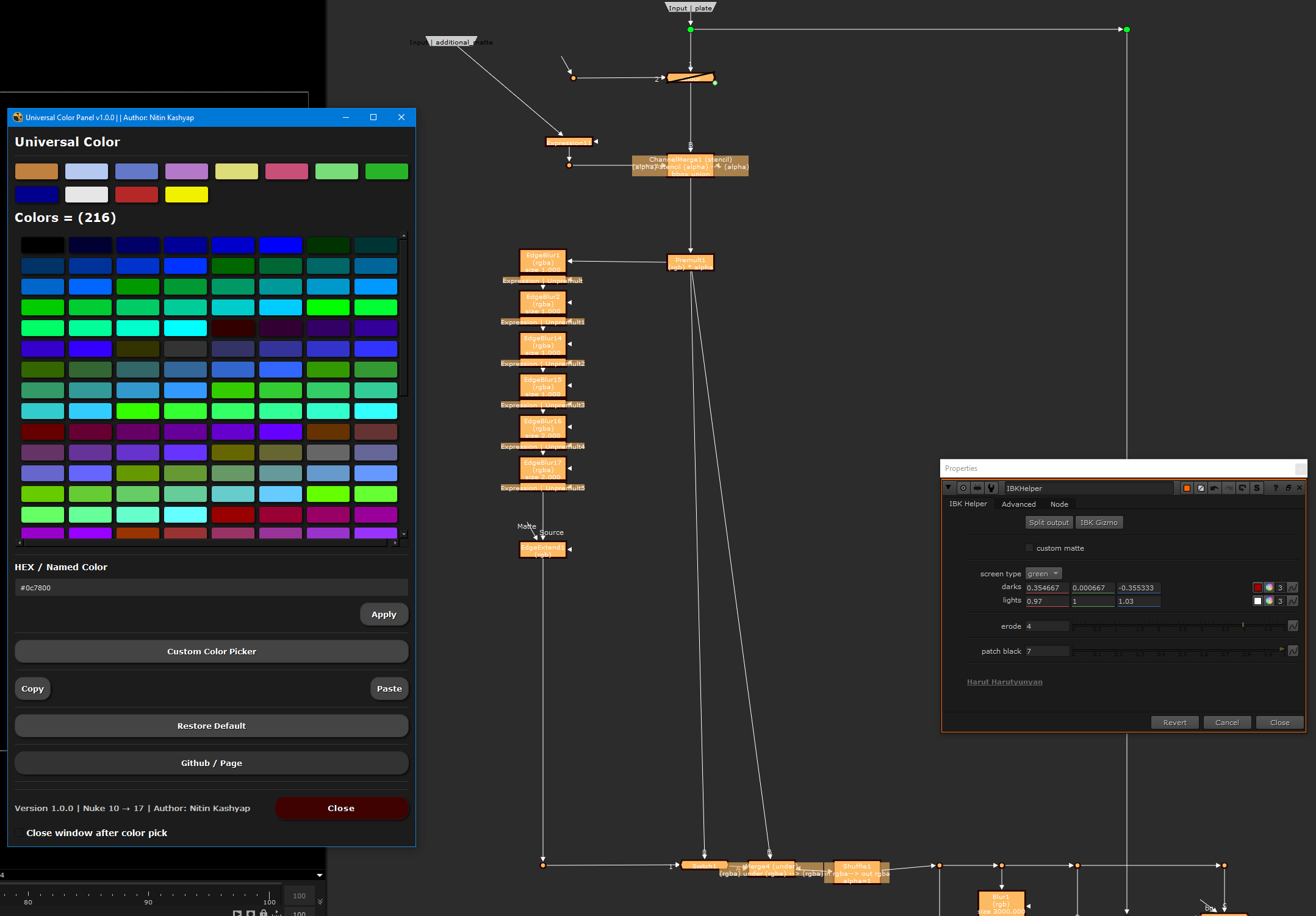Switch to the Advanced tab
Image resolution: width=1316 pixels, height=916 pixels.
tap(1018, 504)
